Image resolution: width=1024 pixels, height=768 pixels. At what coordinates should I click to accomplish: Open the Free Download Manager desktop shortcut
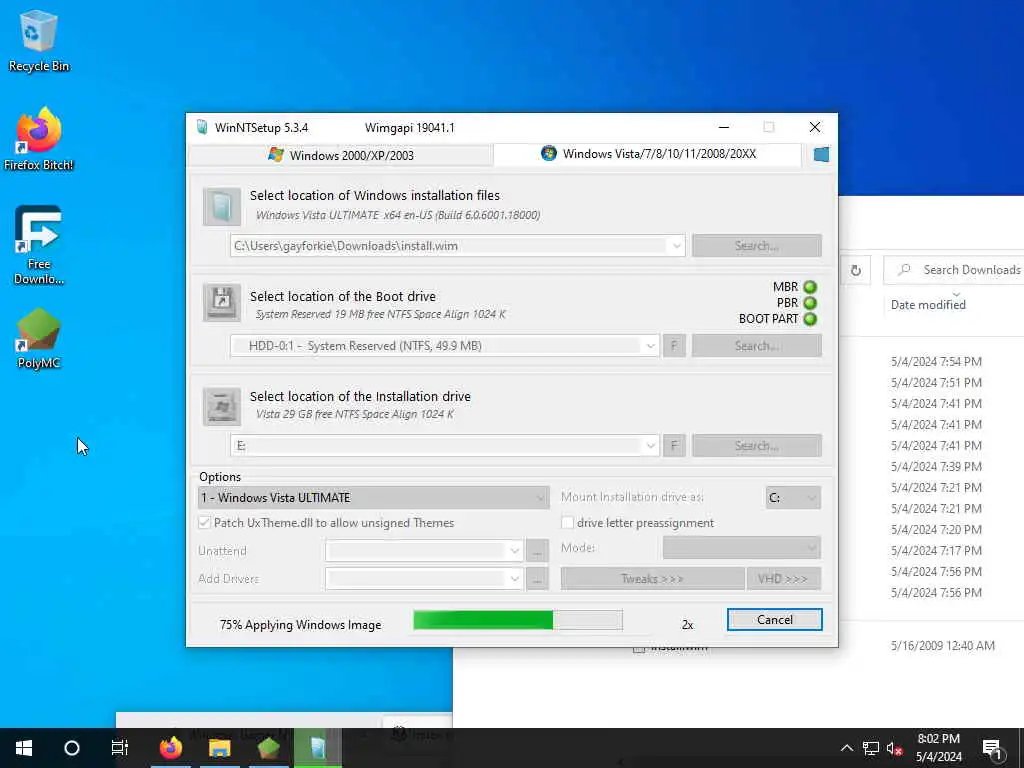39,245
